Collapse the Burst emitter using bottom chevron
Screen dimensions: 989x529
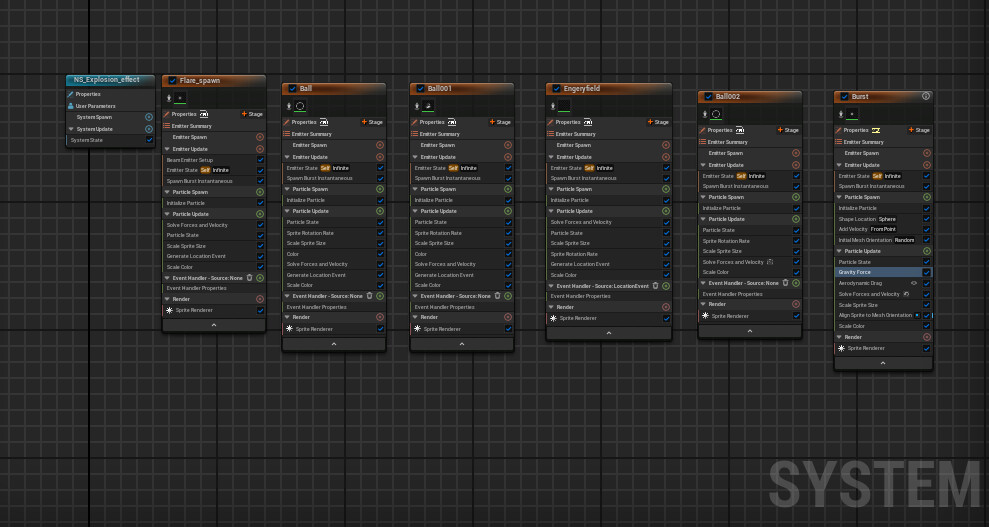[883, 363]
